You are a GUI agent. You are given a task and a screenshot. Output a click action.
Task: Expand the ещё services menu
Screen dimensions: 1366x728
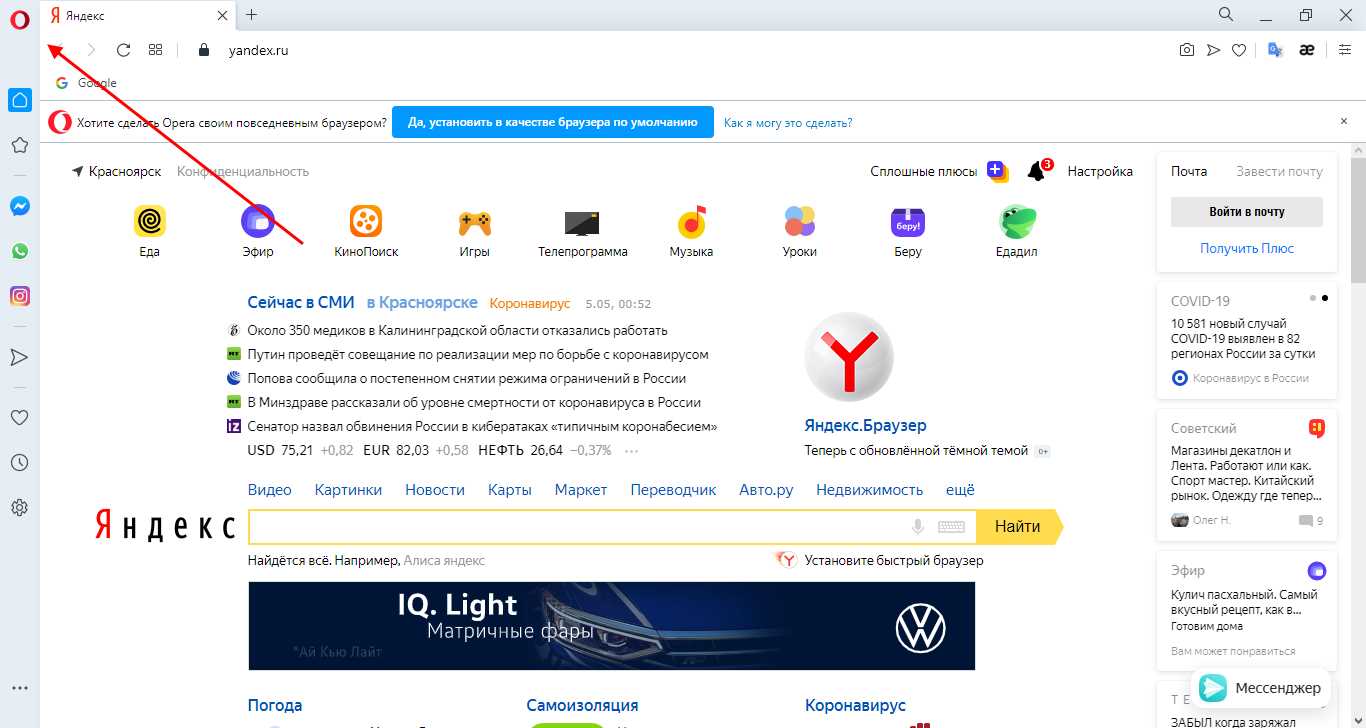[960, 490]
